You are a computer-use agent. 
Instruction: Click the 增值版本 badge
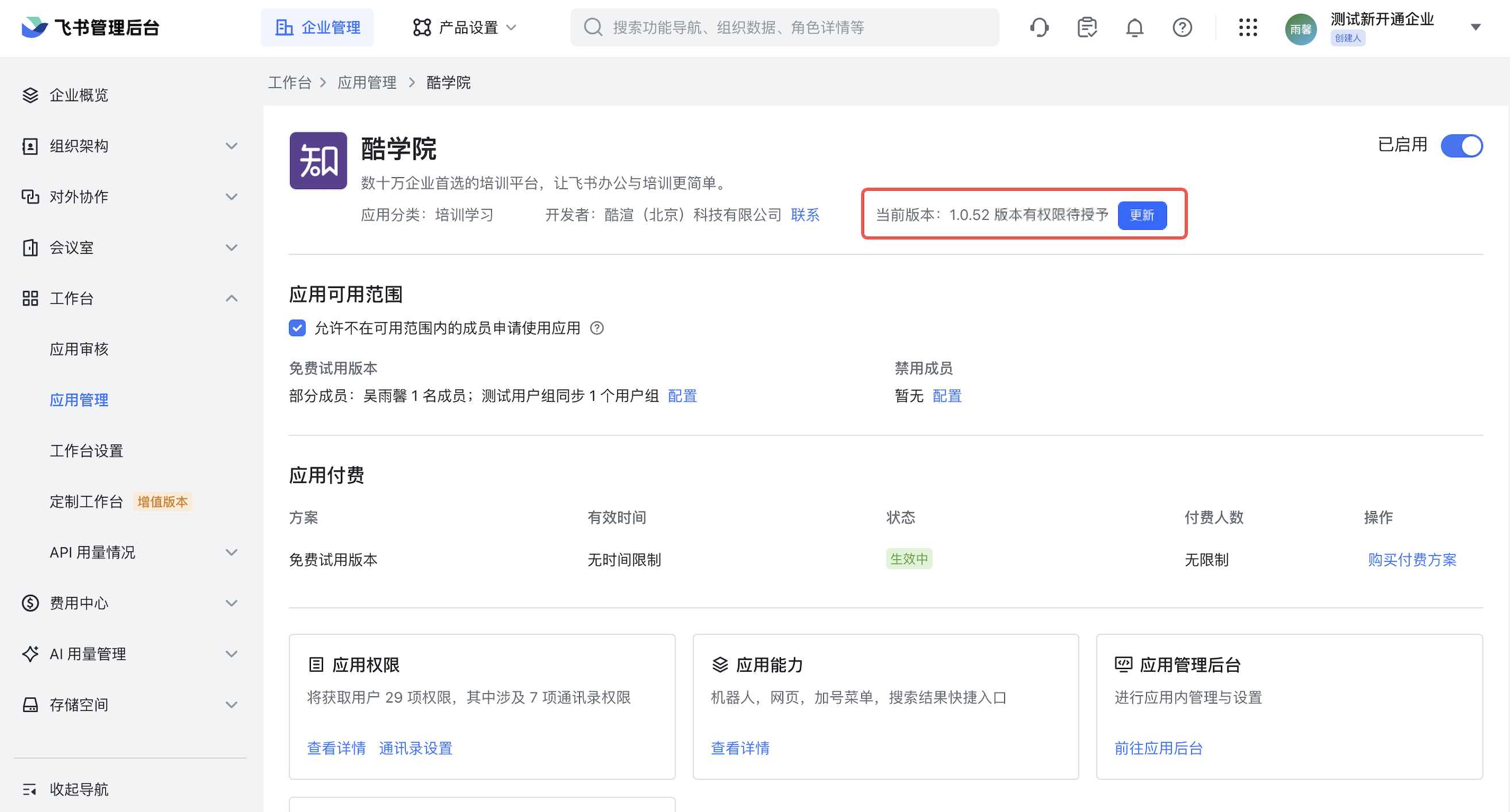click(163, 501)
